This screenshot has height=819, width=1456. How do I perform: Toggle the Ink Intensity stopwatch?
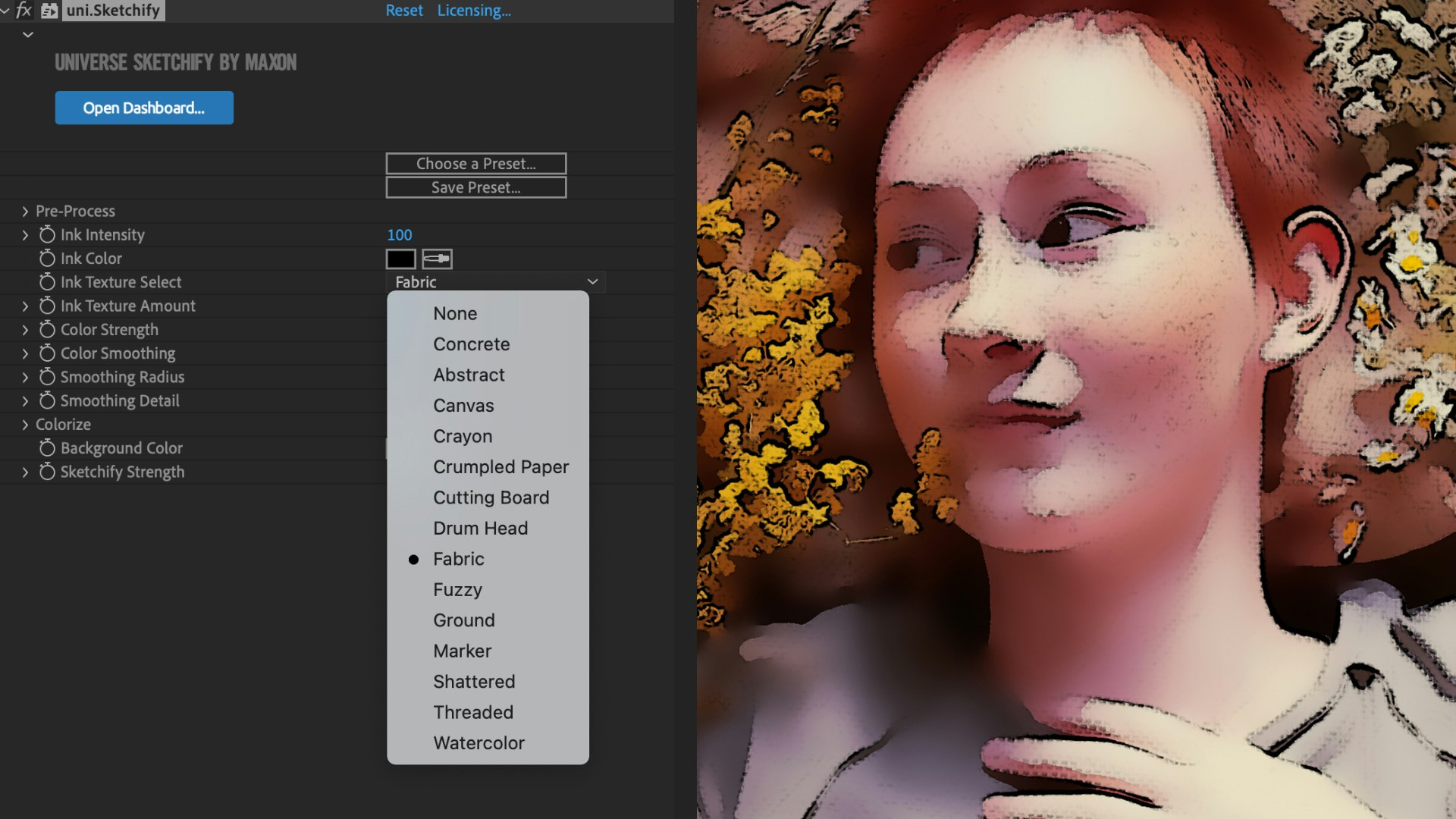point(47,235)
